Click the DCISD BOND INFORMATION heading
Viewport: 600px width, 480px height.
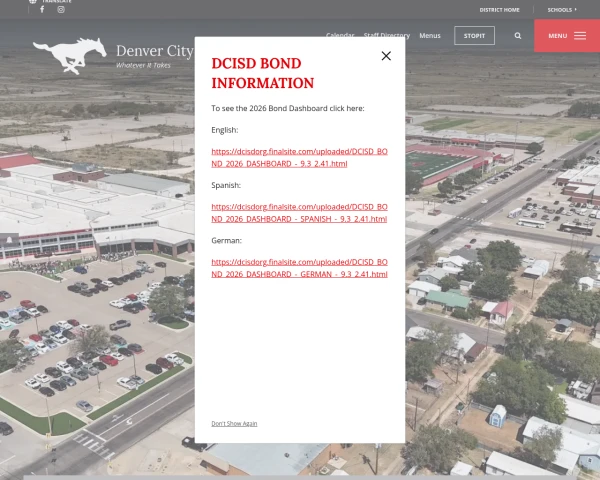tap(262, 73)
